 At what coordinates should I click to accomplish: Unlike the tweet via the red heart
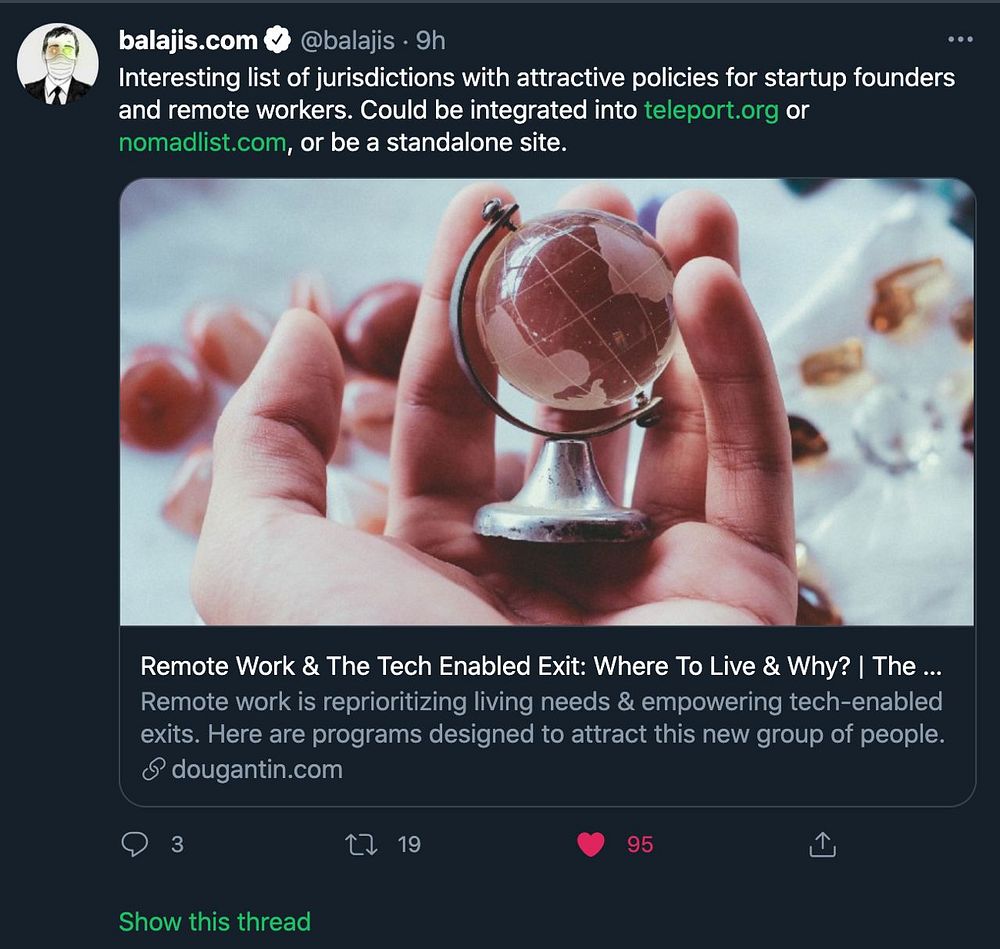click(591, 845)
